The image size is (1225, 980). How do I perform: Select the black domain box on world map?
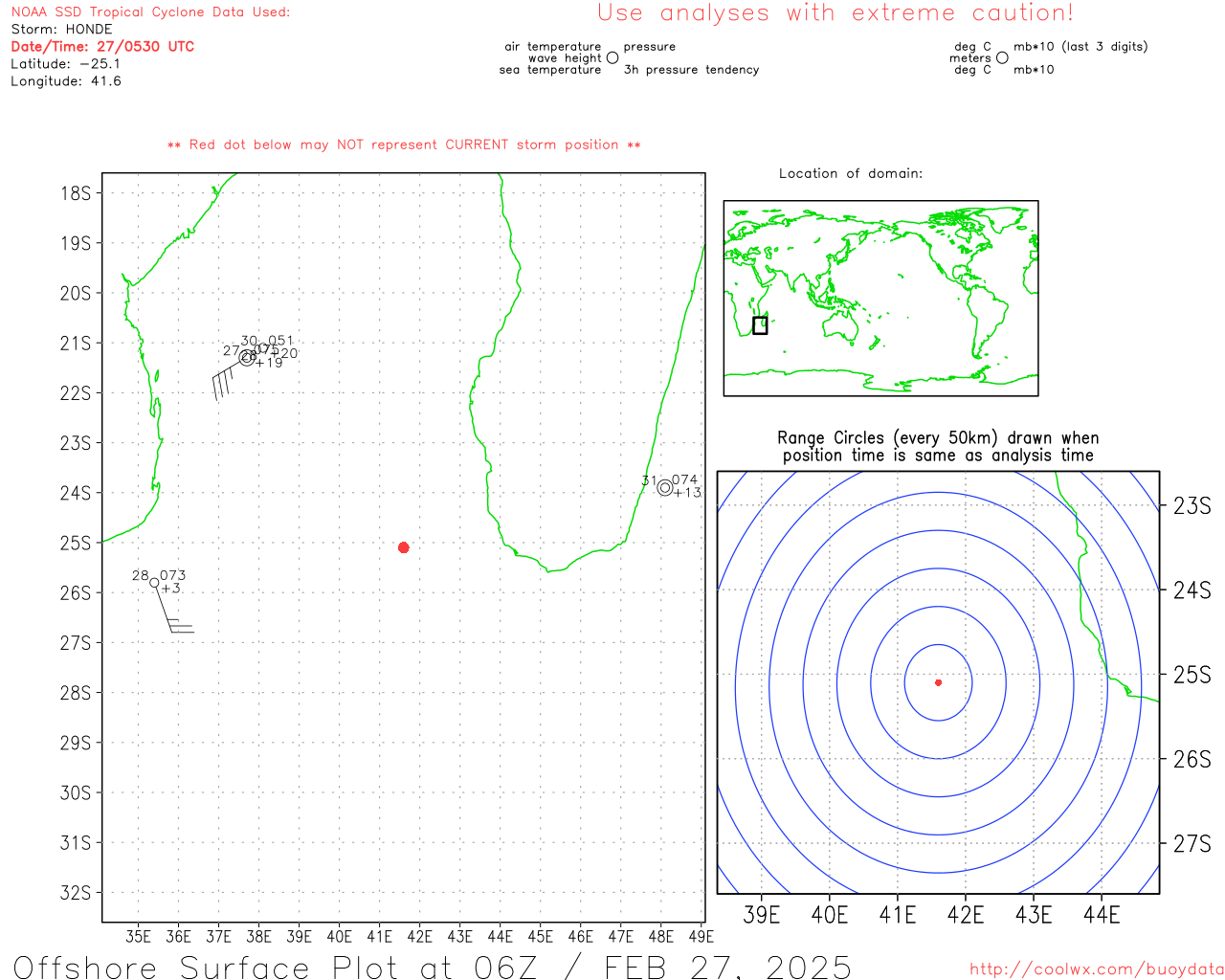(760, 325)
